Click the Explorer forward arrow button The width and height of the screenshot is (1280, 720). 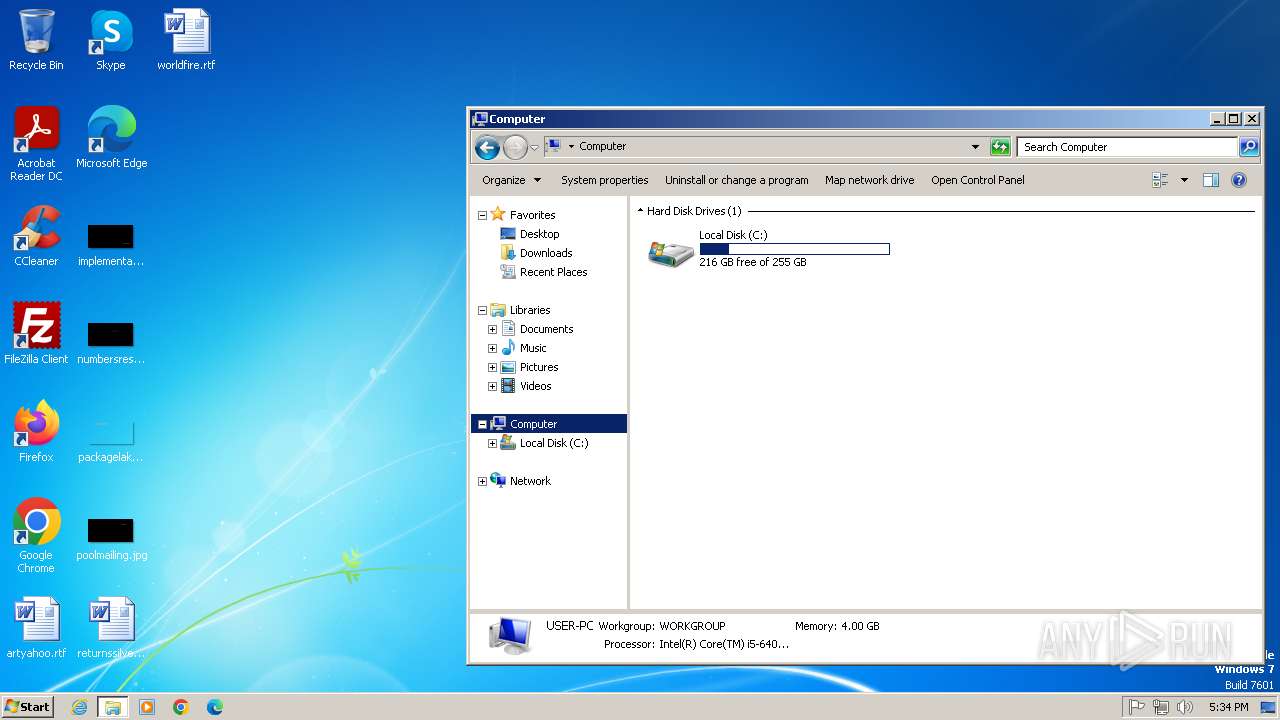click(x=514, y=147)
